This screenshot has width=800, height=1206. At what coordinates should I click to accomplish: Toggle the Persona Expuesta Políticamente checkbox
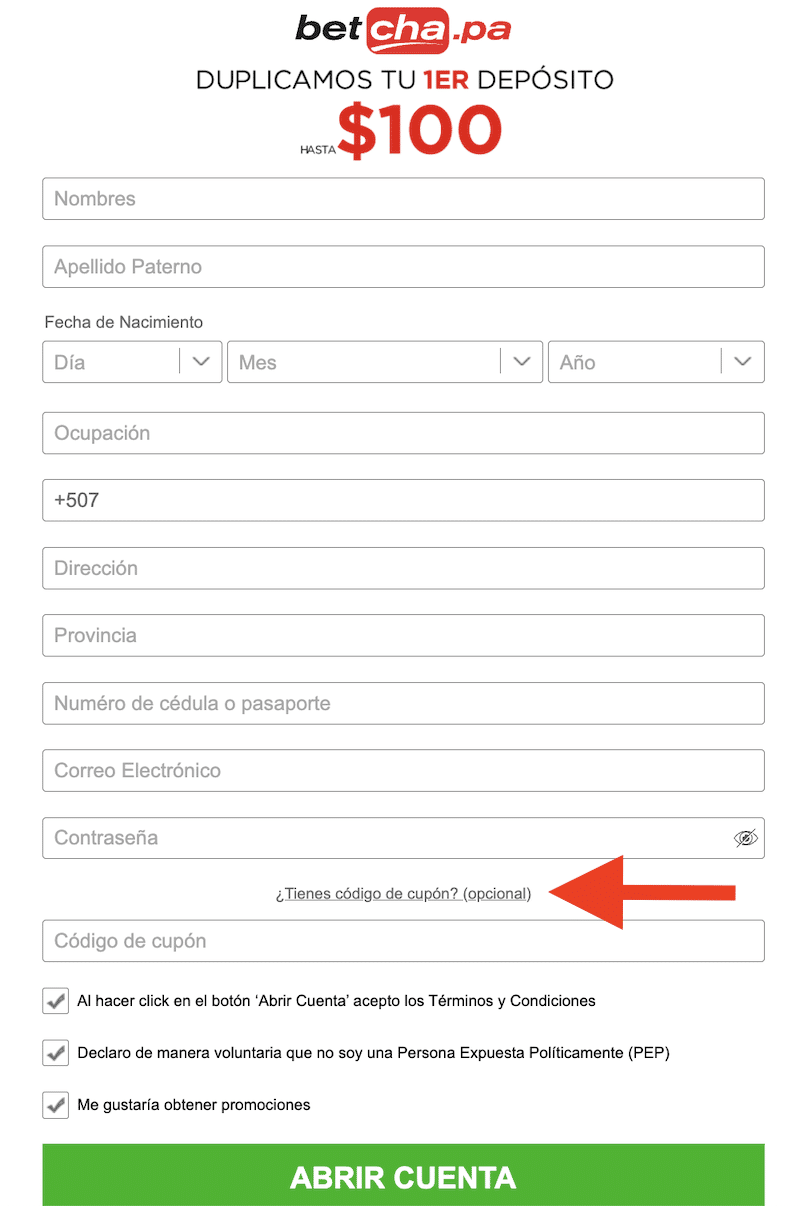(x=55, y=1053)
